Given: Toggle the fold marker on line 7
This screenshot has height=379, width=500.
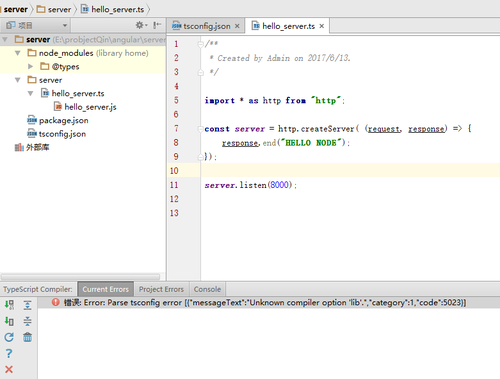Looking at the screenshot, I should 201,129.
